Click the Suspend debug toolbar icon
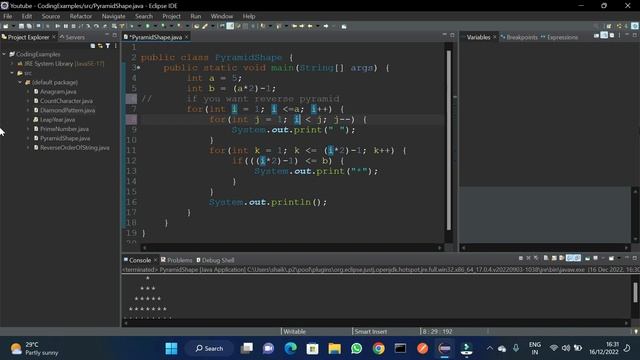The height and width of the screenshot is (360, 640). (65, 26)
